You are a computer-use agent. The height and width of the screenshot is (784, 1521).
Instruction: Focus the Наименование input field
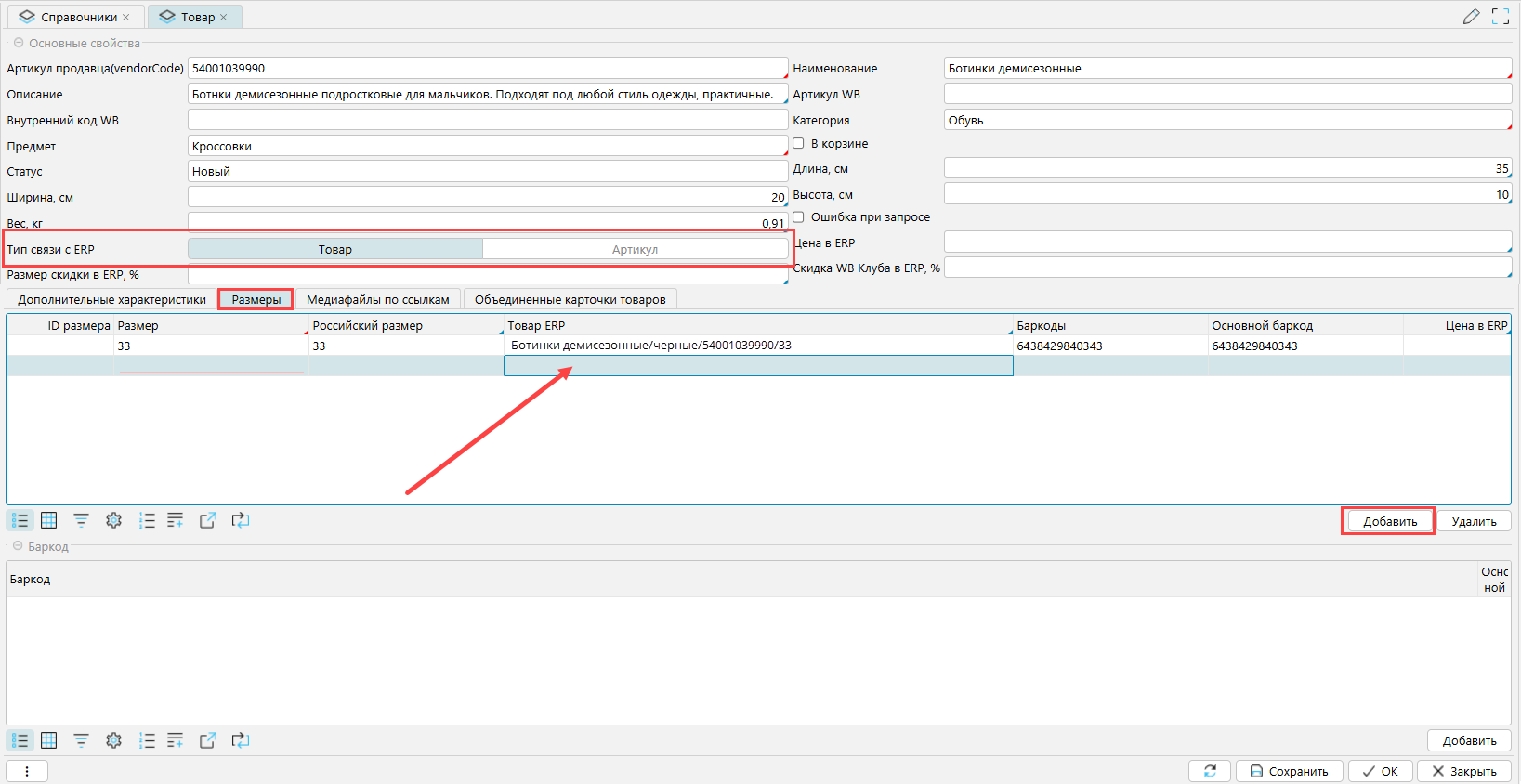[x=1227, y=68]
